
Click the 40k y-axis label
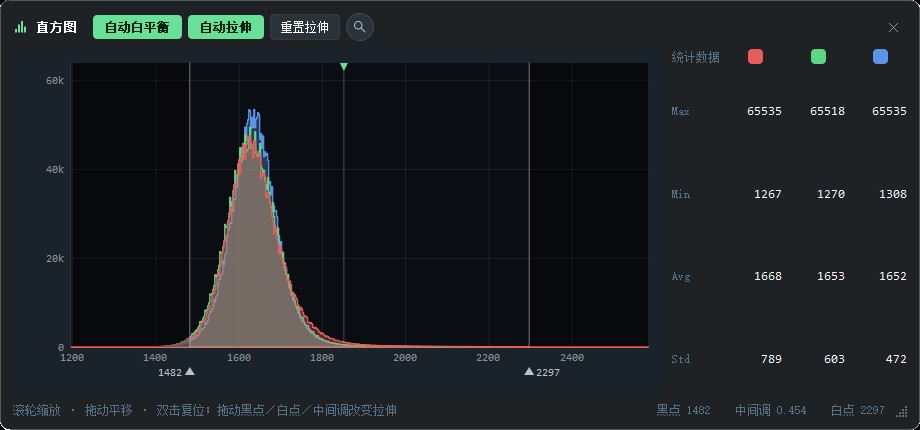pos(55,170)
